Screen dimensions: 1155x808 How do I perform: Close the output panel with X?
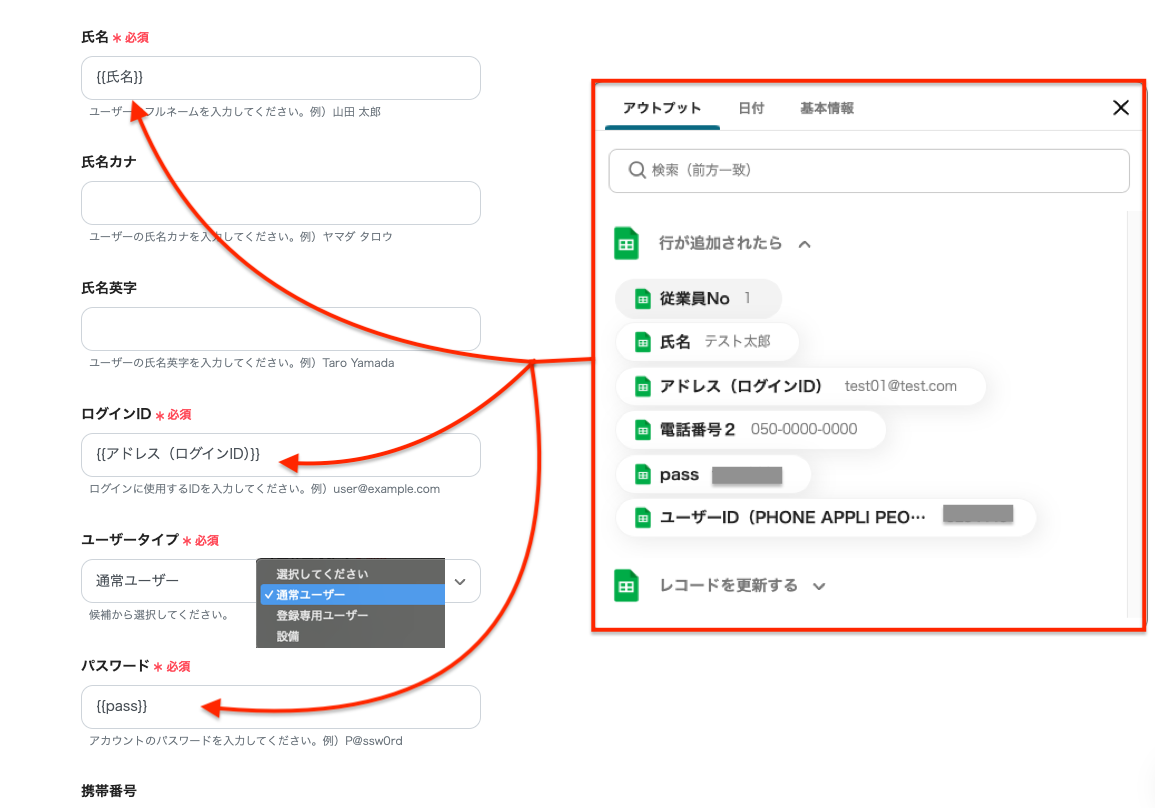click(x=1121, y=108)
